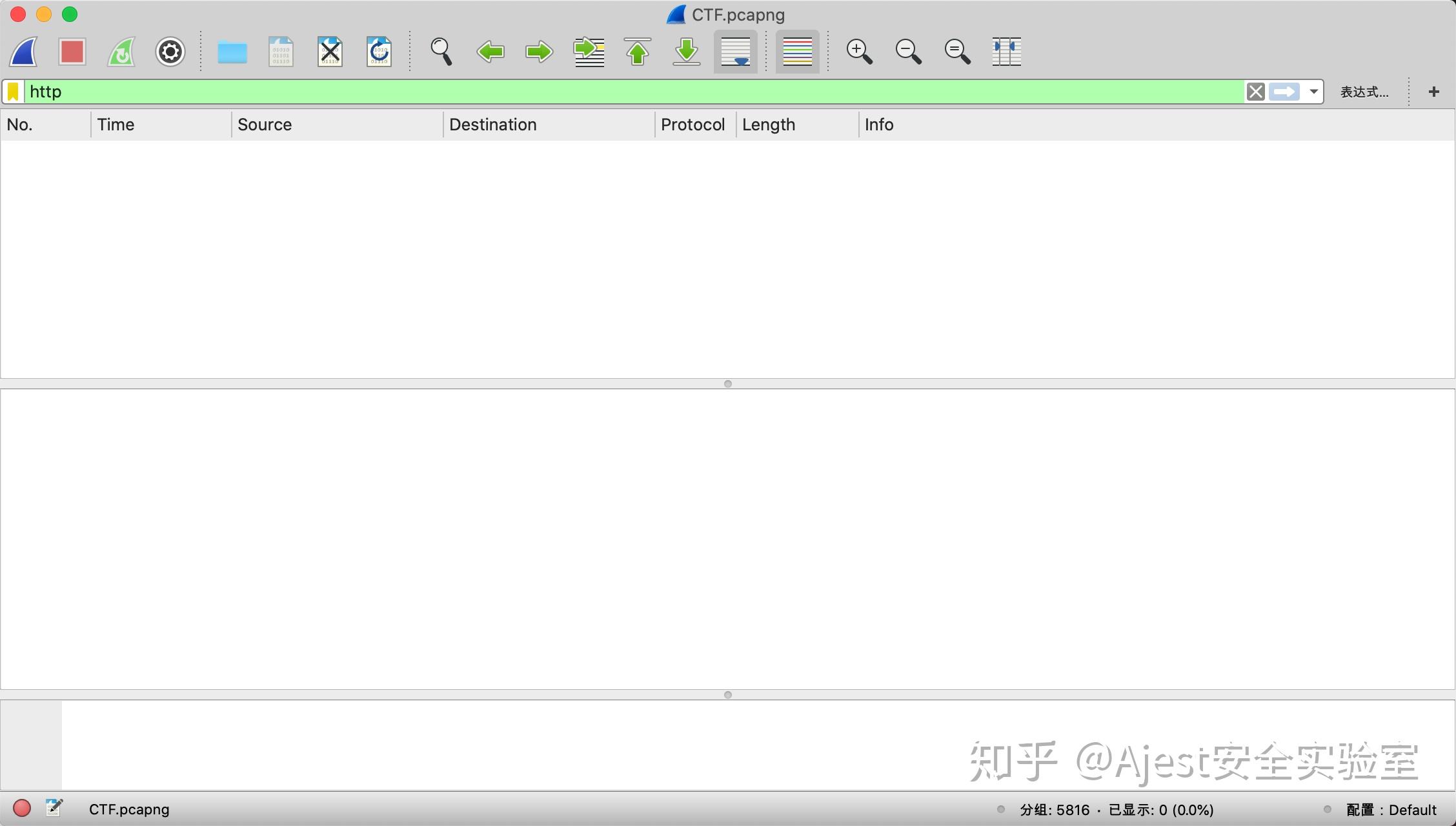This screenshot has height=826, width=1456.
Task: Sort by the Time column
Action: coord(161,125)
